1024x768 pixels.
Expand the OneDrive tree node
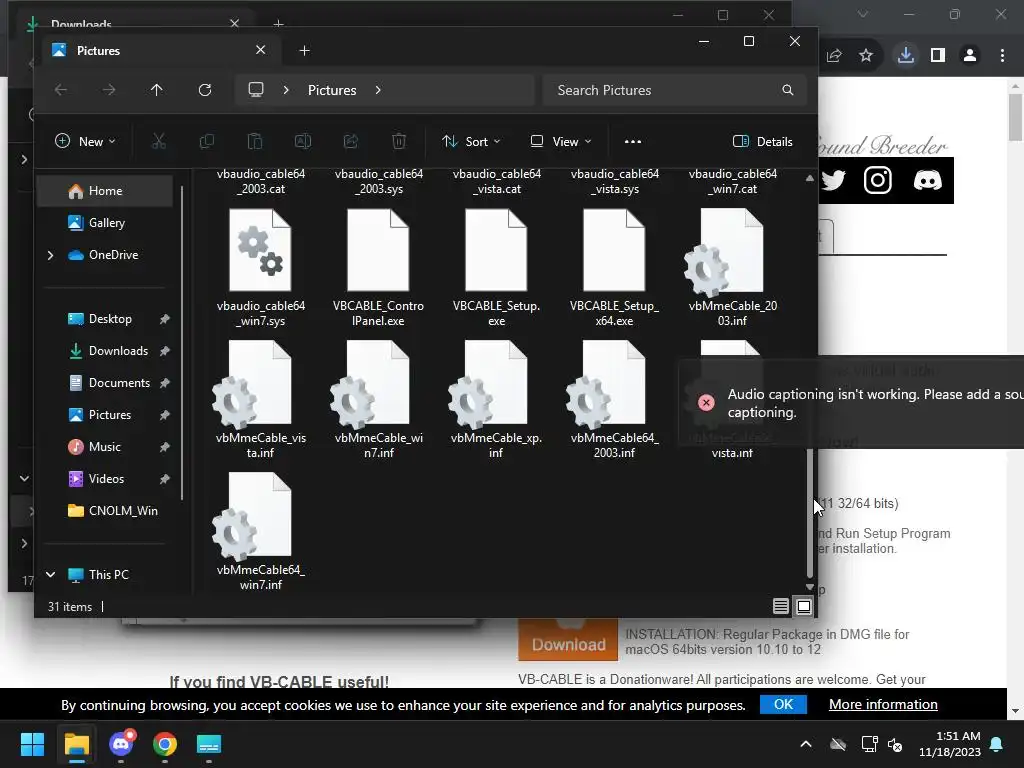click(x=50, y=255)
